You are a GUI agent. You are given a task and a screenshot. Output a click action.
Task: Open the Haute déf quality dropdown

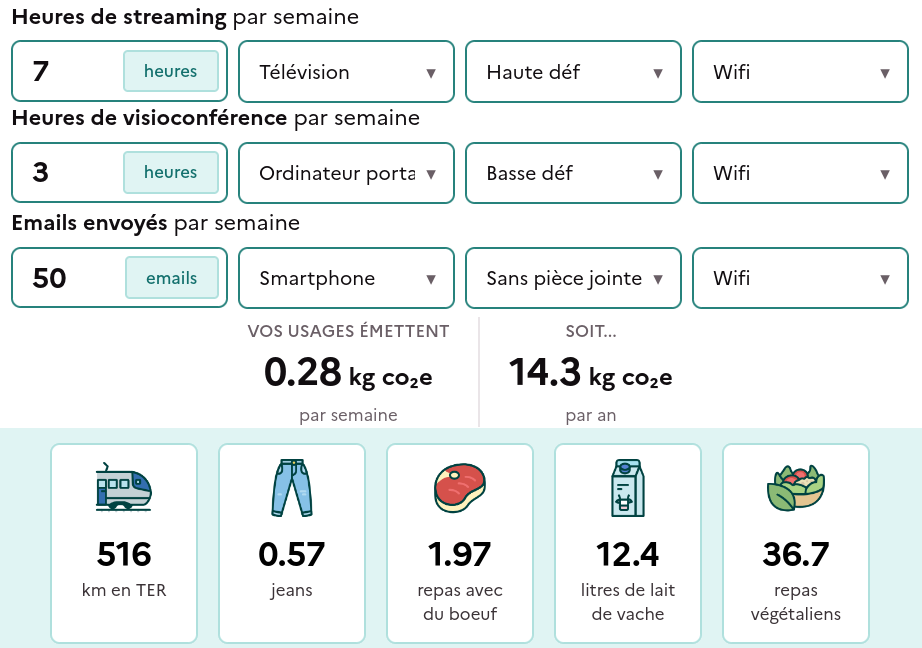[573, 71]
